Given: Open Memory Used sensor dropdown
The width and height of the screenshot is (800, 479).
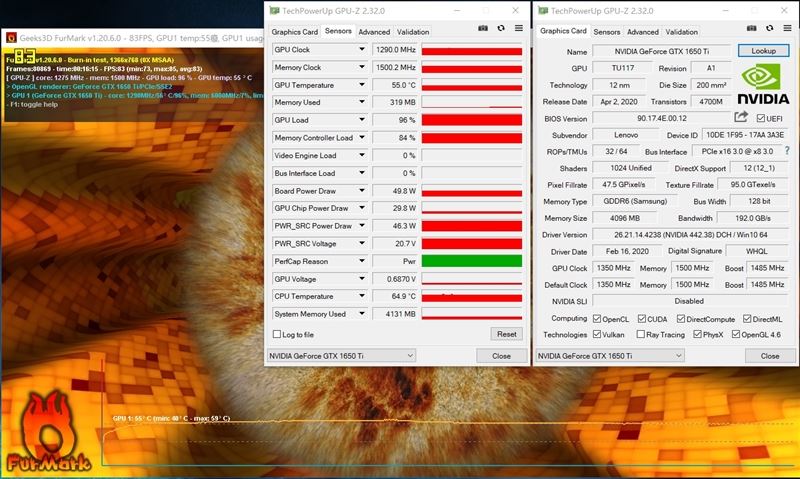Looking at the screenshot, I should pyautogui.click(x=362, y=102).
